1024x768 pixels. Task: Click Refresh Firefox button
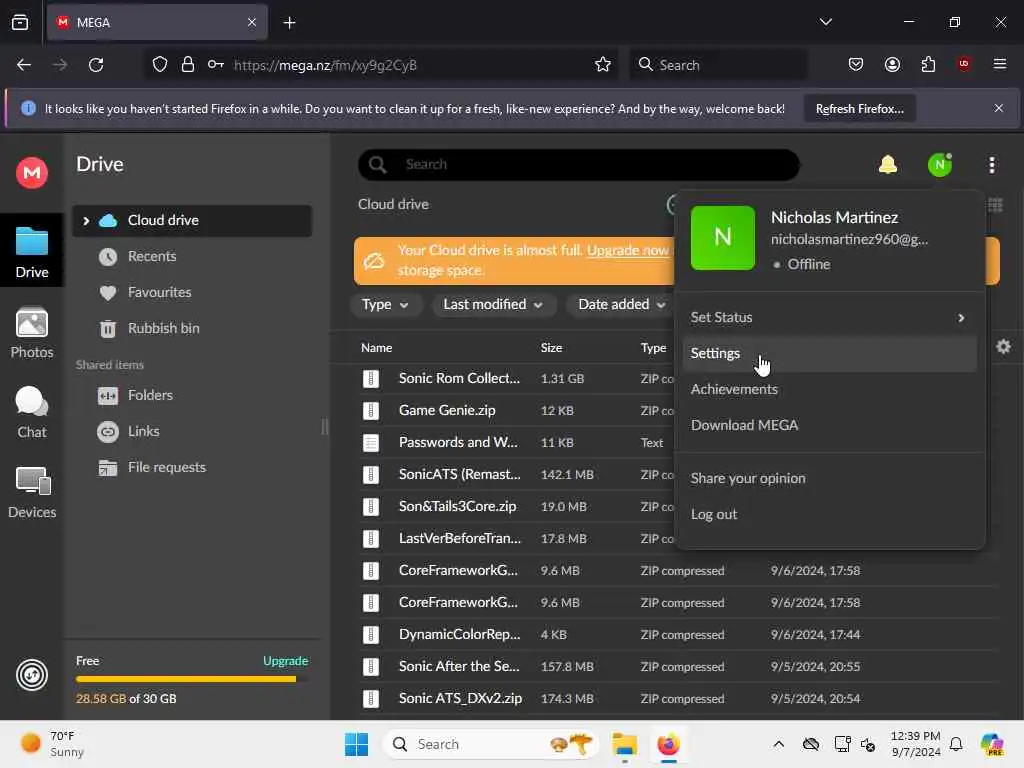click(x=859, y=109)
